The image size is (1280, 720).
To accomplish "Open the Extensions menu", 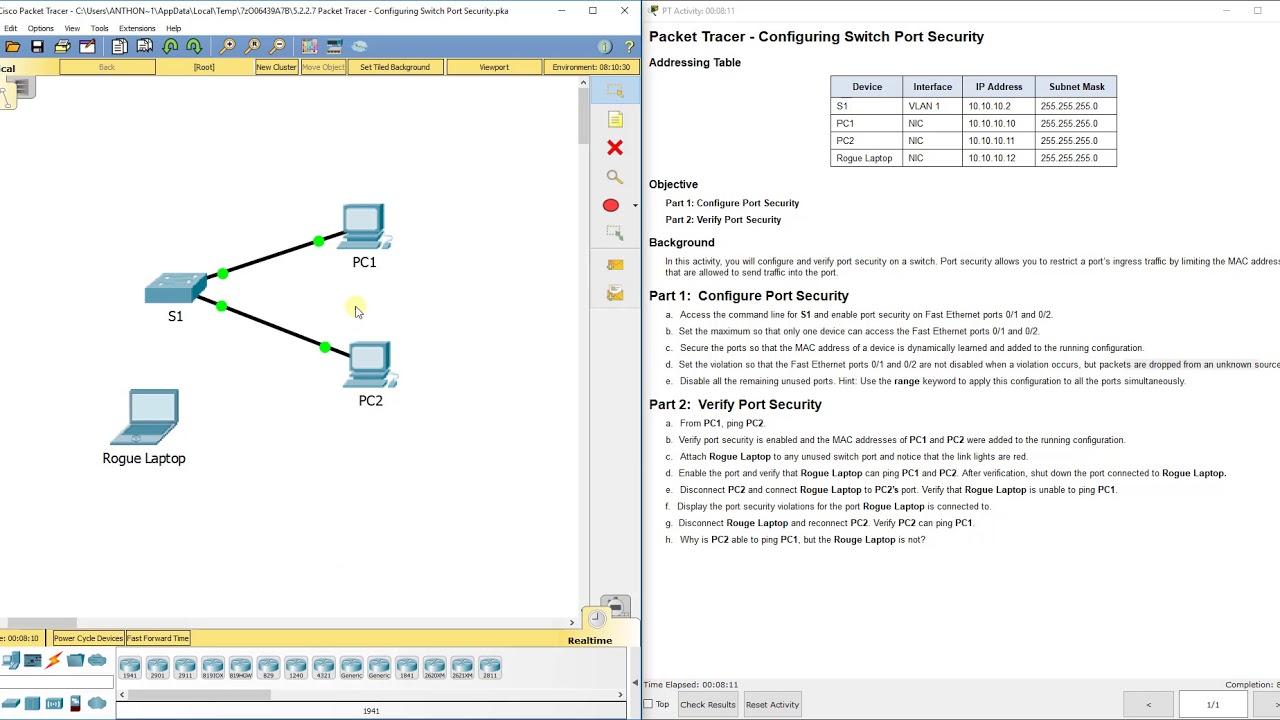I will (137, 28).
